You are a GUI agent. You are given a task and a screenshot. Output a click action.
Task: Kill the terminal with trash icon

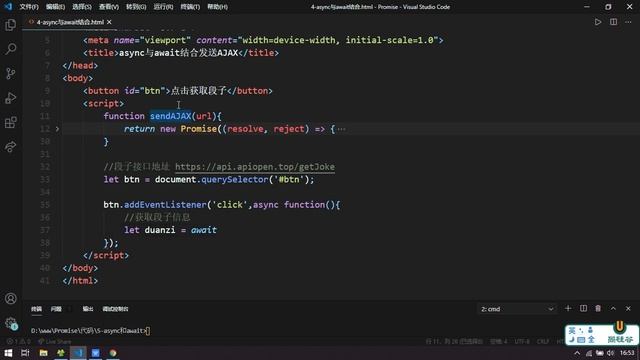(x=598, y=309)
